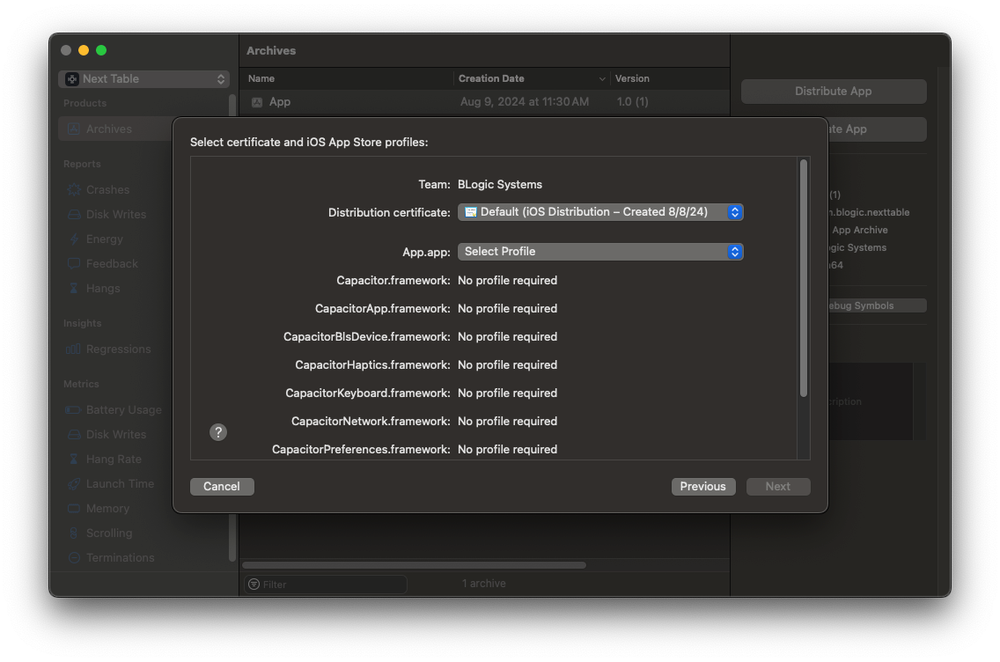Click the Filter field below the archive list

[325, 584]
